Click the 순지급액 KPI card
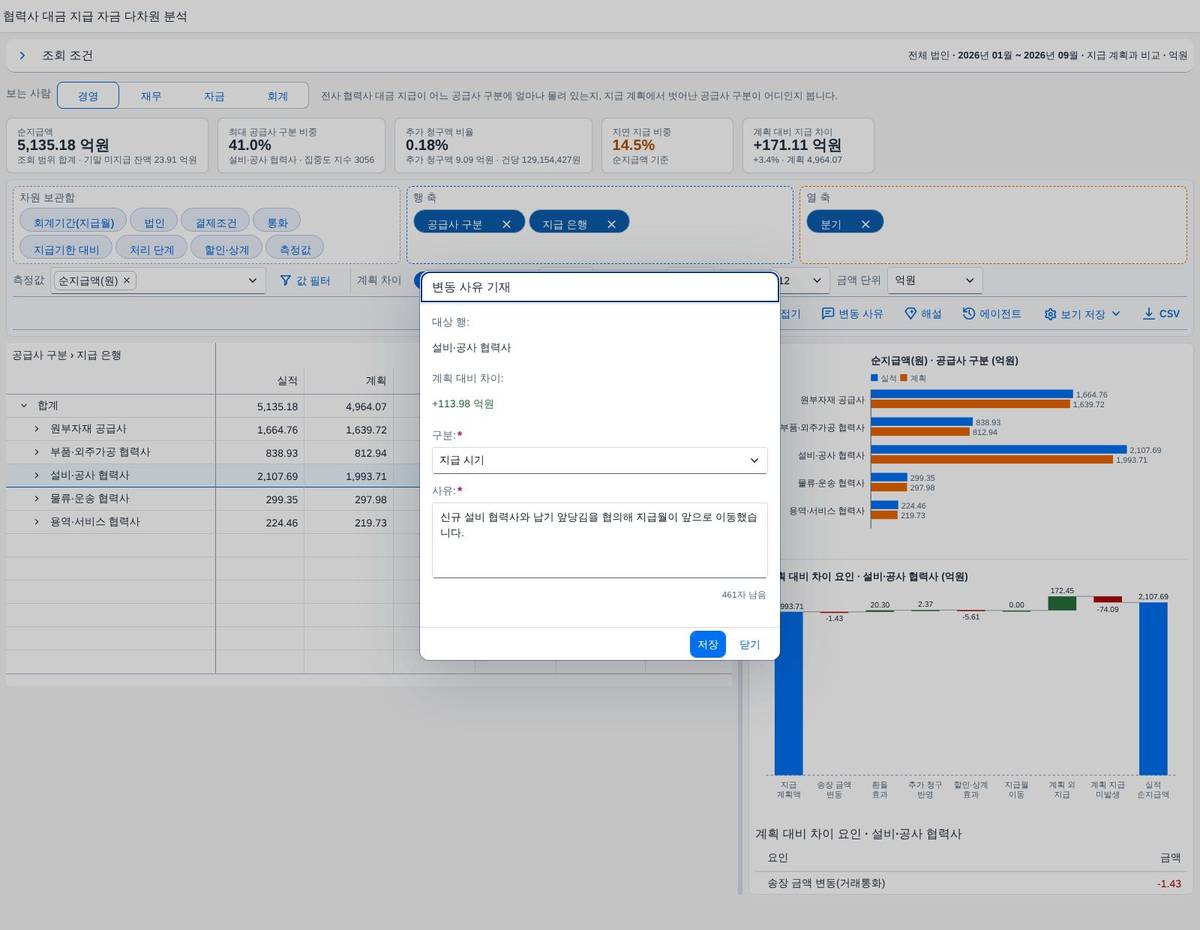Image resolution: width=1200 pixels, height=930 pixels. pos(108,145)
